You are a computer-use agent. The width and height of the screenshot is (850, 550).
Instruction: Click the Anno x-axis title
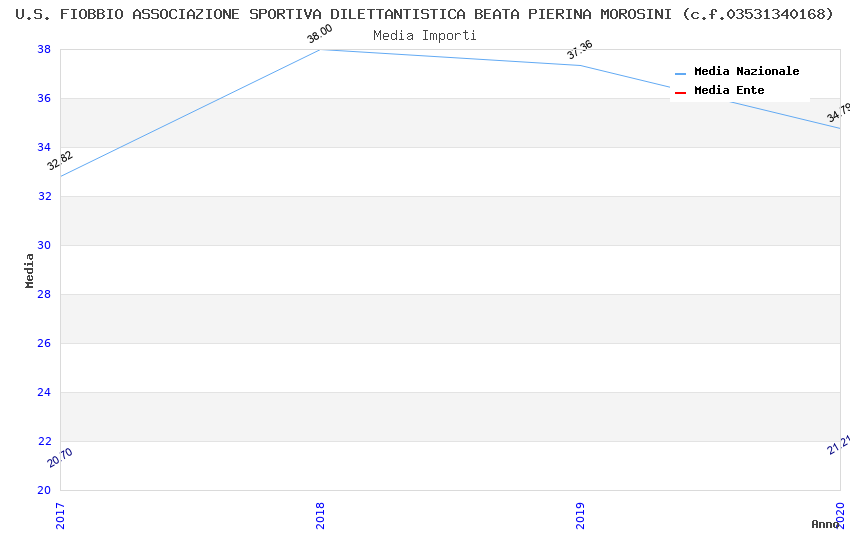click(x=825, y=524)
